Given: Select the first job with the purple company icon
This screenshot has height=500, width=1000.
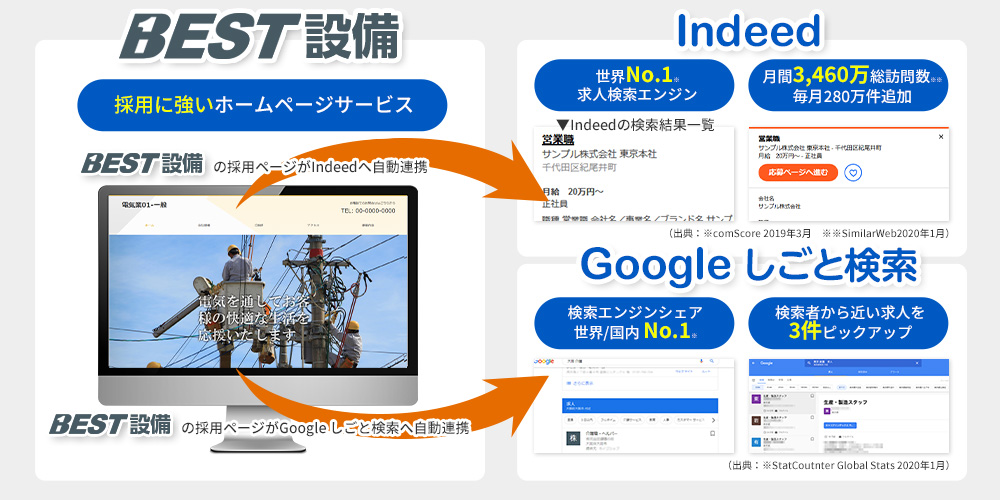Looking at the screenshot, I should [783, 403].
